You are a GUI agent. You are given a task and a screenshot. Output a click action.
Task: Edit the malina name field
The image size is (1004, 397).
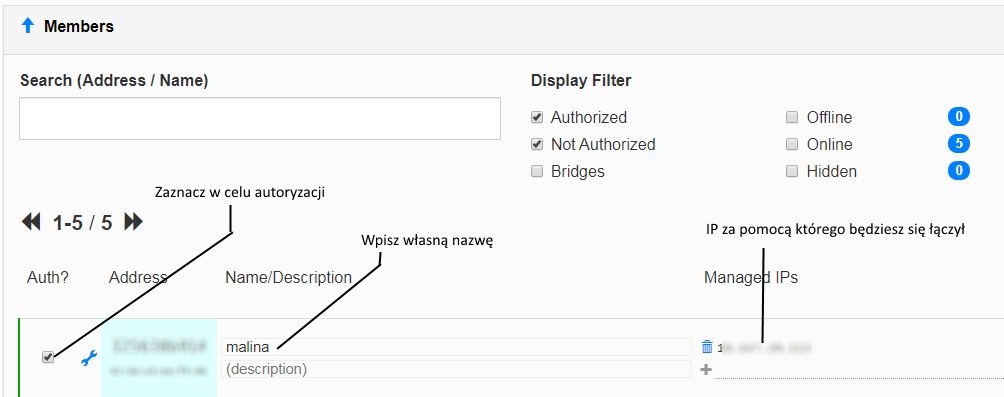[x=457, y=347]
